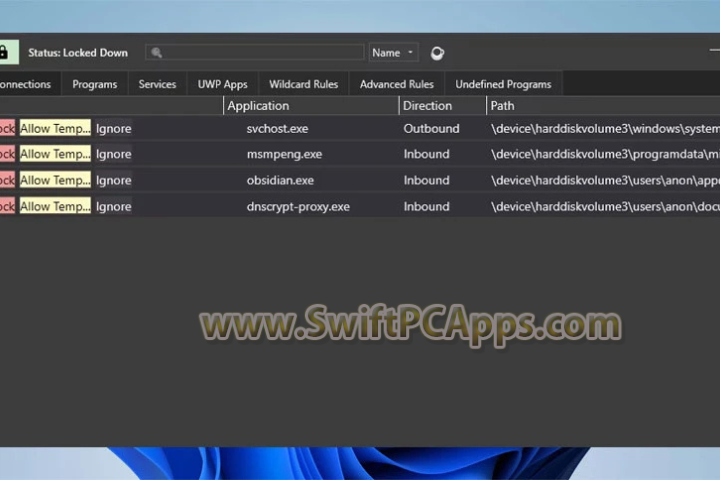The width and height of the screenshot is (720, 480).
Task: Allow svchost.exe temporarily
Action: [x=55, y=129]
